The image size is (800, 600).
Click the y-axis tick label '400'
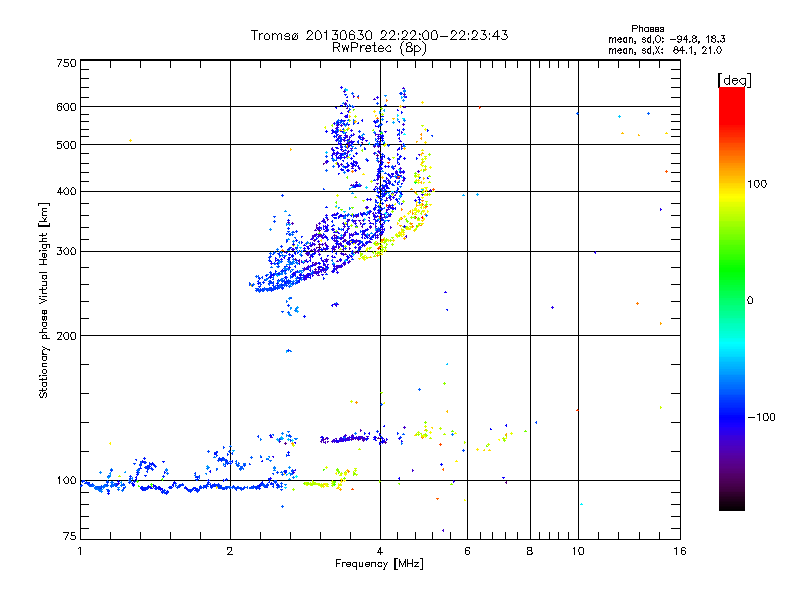point(66,191)
